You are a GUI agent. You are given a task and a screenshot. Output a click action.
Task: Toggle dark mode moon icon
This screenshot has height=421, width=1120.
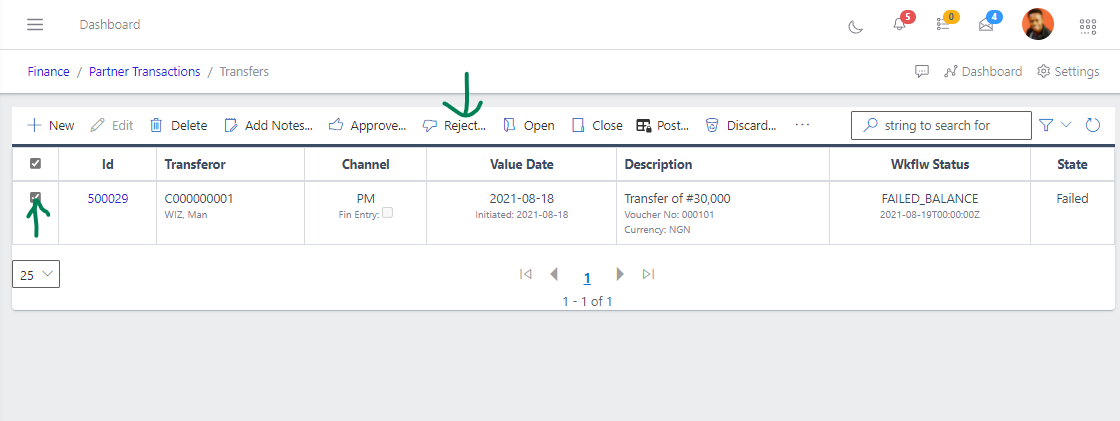point(855,26)
